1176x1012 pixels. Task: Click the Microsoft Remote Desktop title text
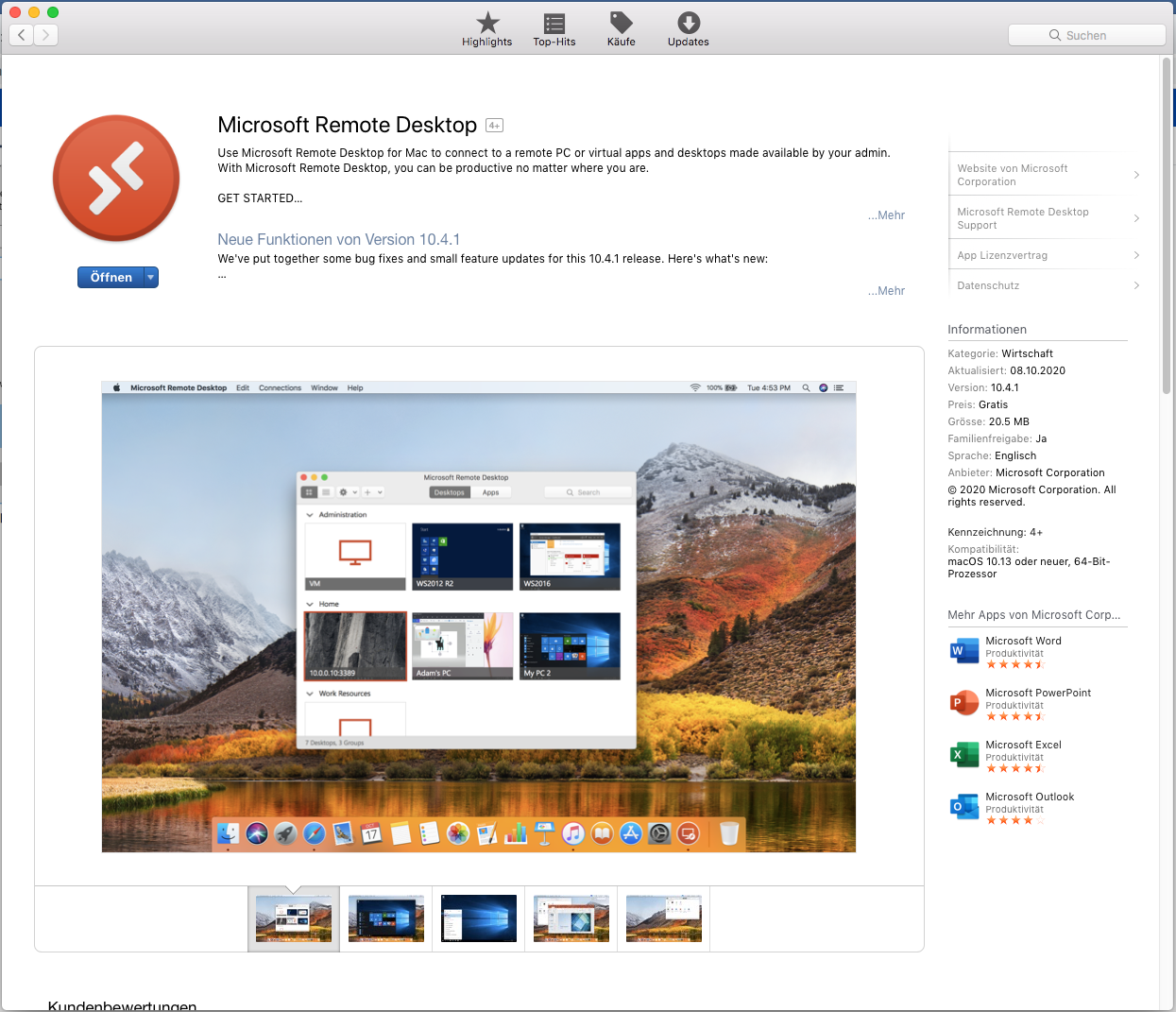click(x=347, y=125)
